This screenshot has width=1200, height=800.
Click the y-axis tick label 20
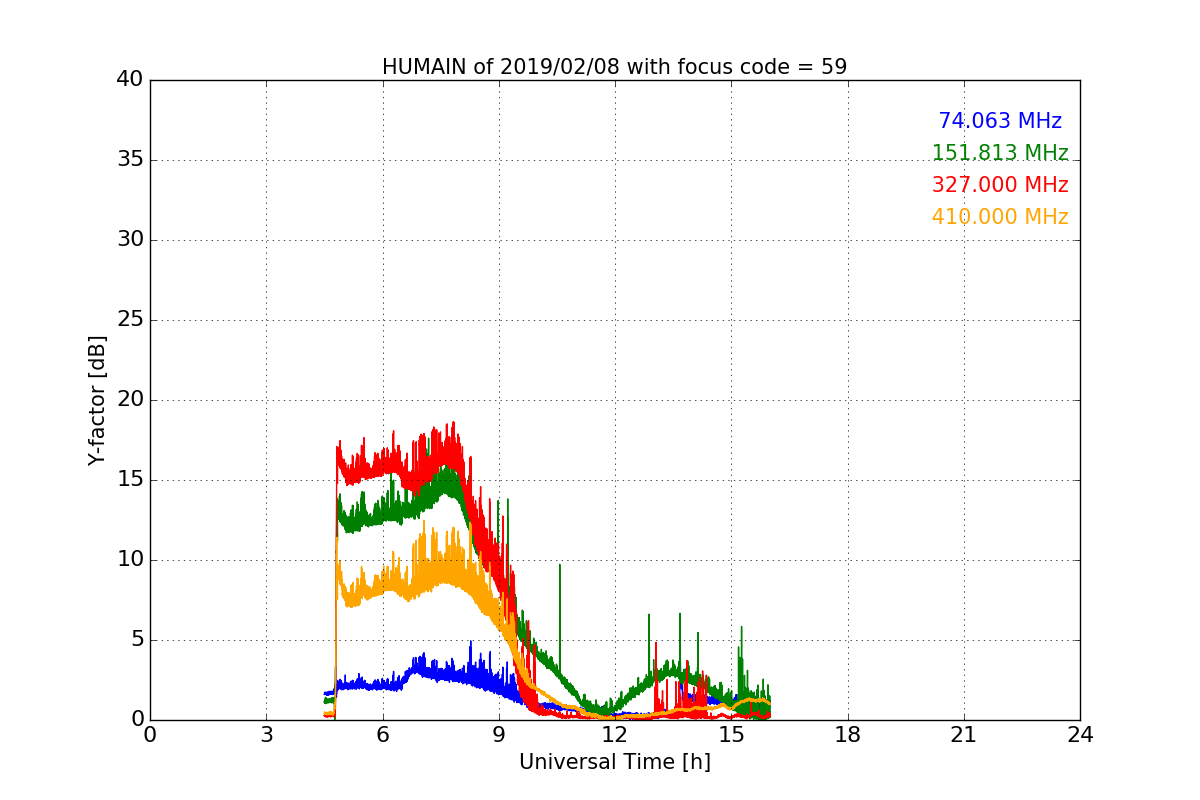click(129, 400)
